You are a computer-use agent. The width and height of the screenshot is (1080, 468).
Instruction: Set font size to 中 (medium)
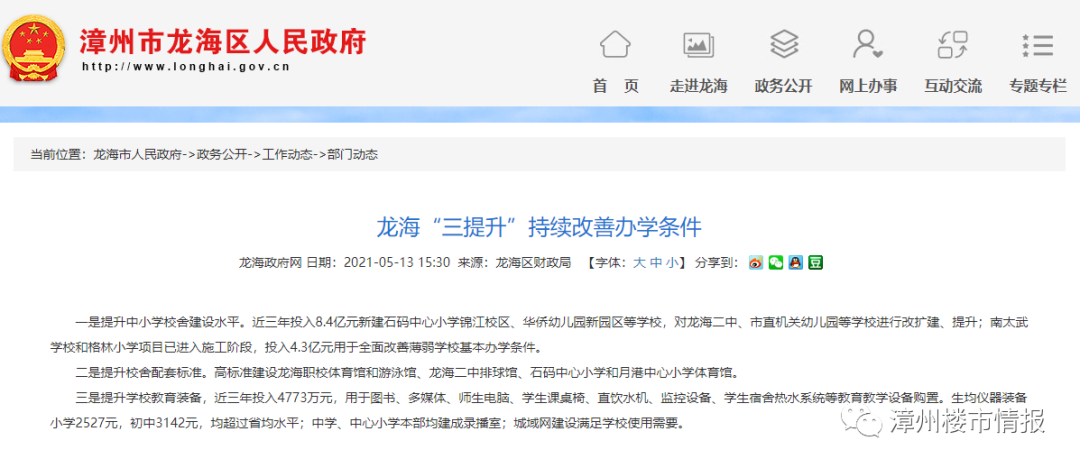pos(656,263)
